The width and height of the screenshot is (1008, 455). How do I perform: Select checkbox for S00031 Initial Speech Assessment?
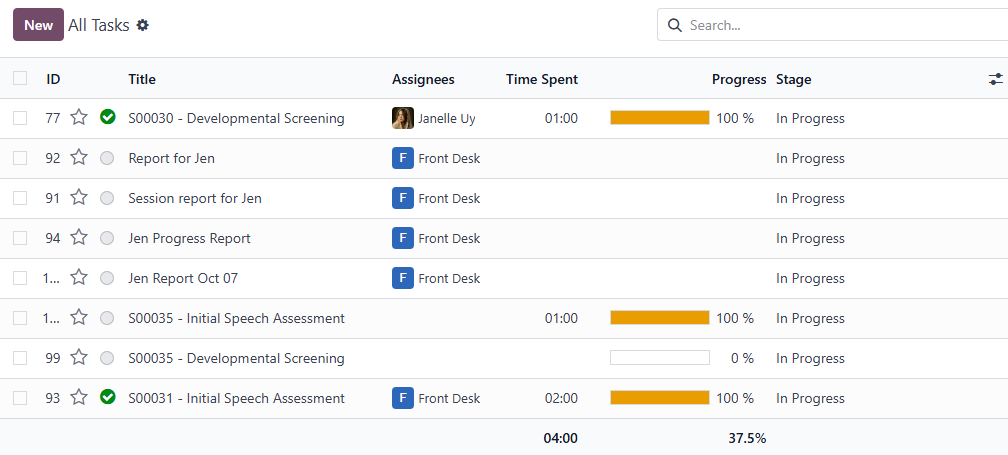pos(20,398)
